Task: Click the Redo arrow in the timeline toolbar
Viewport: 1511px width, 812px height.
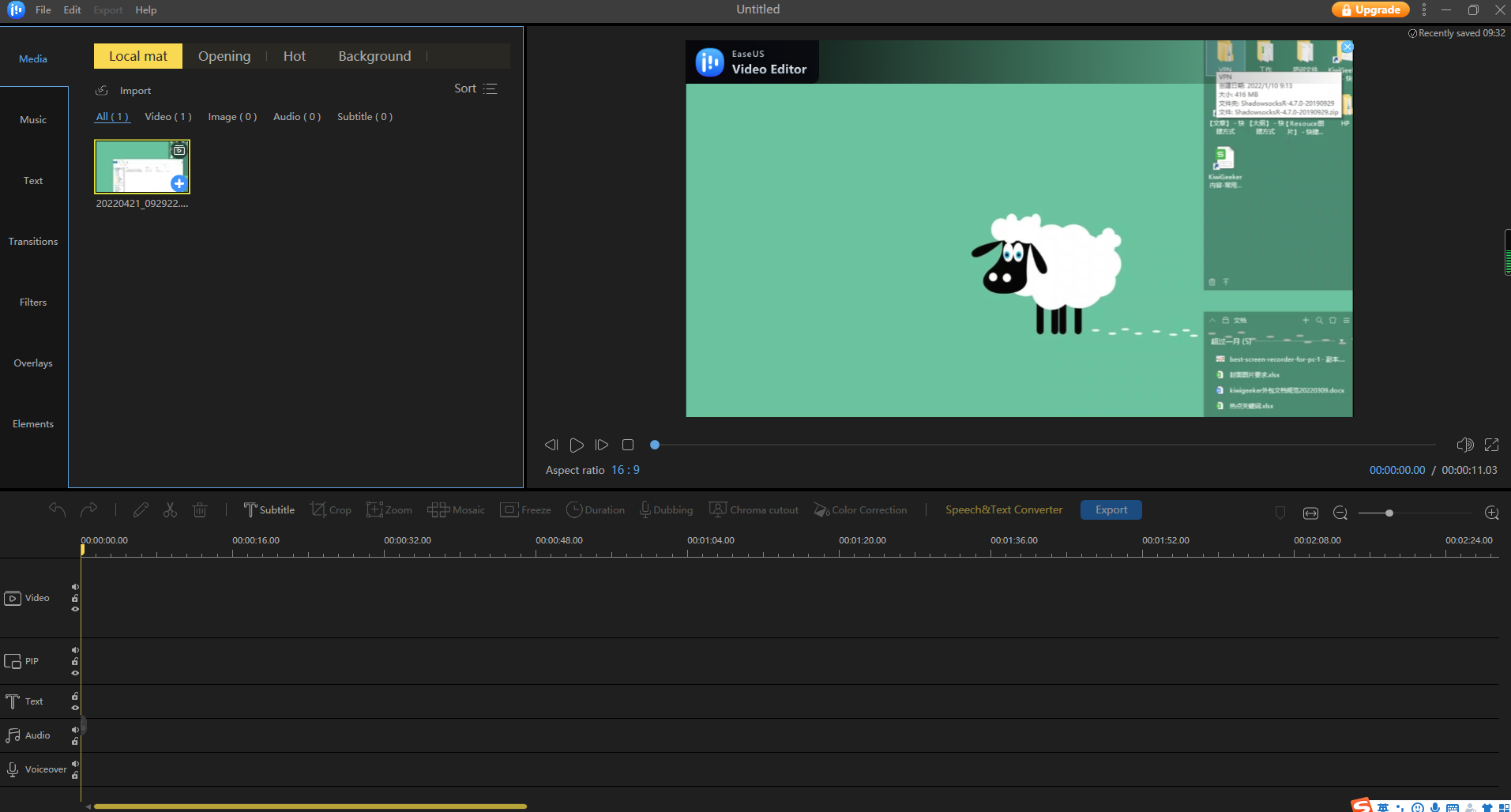Action: coord(89,509)
